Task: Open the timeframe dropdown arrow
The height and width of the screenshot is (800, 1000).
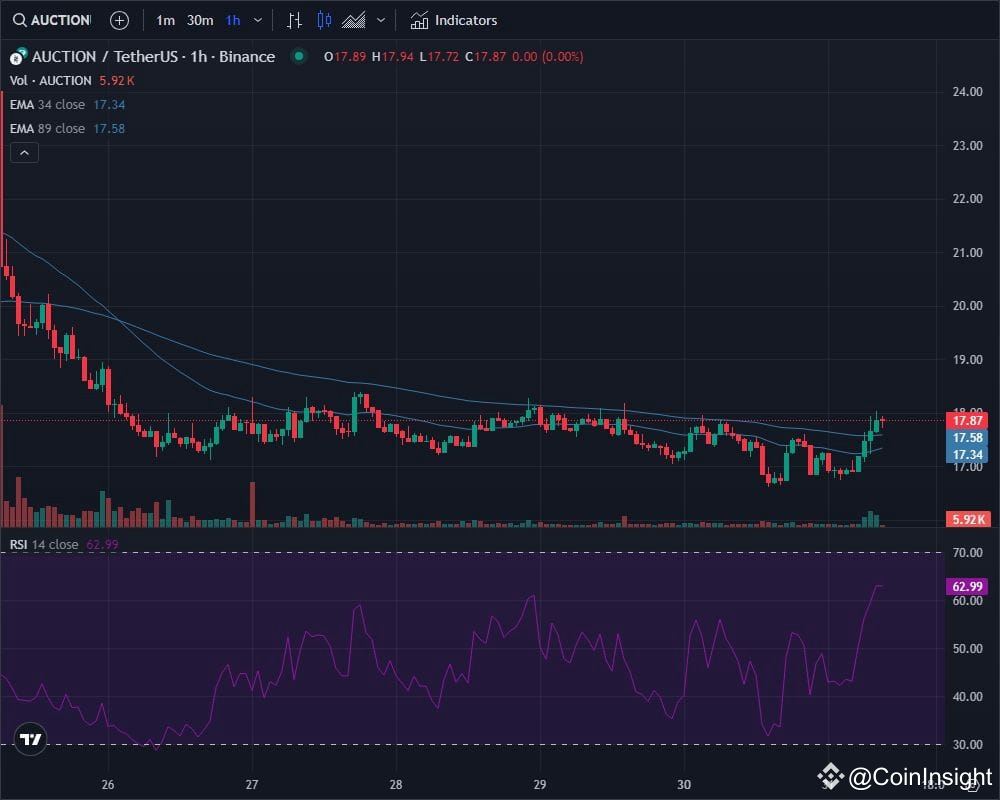Action: point(258,20)
